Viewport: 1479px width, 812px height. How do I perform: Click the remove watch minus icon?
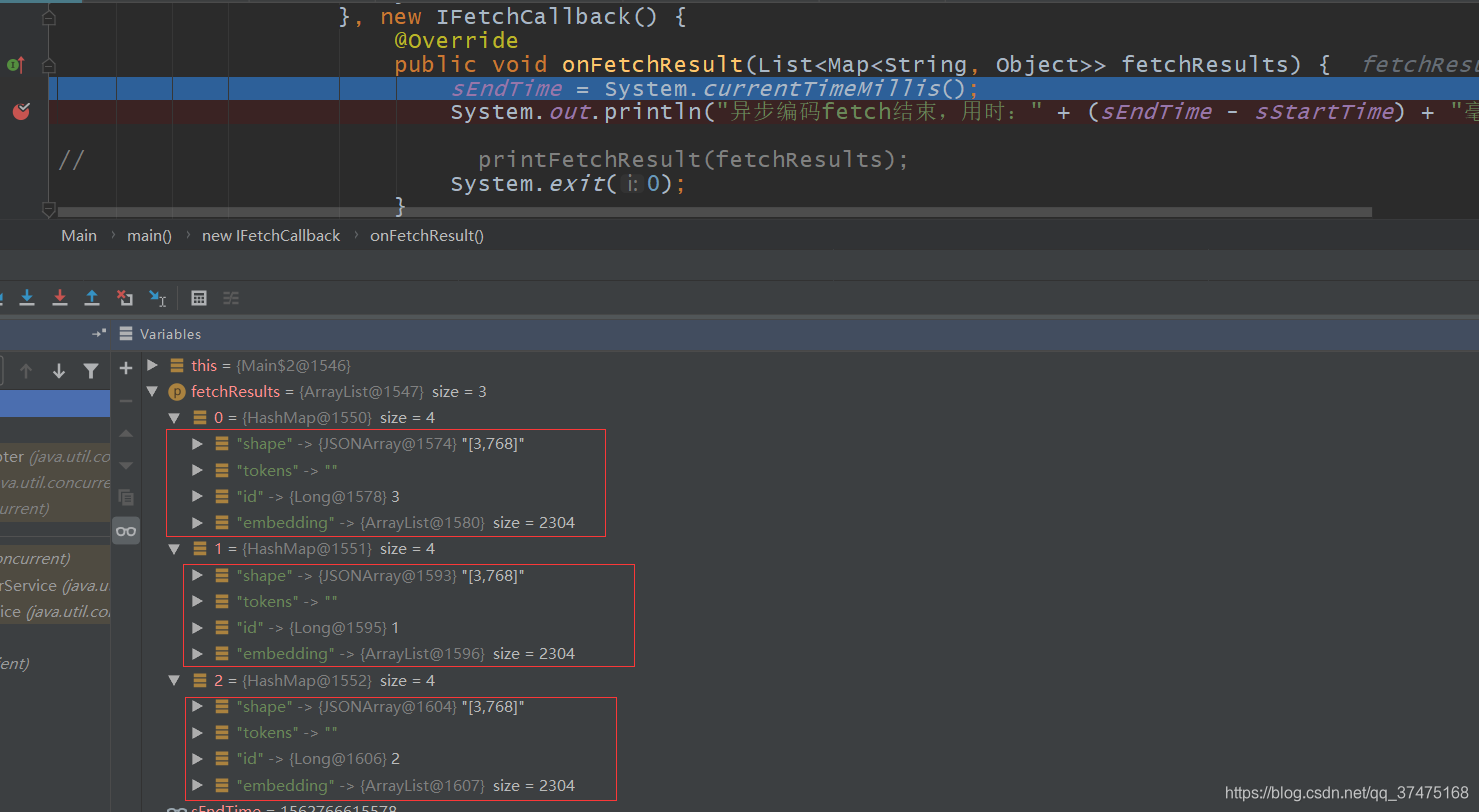[x=126, y=400]
